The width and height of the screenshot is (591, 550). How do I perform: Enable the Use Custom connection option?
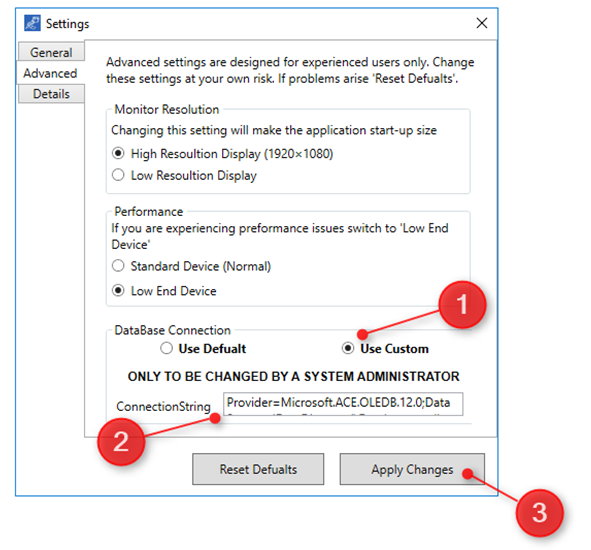(x=385, y=349)
